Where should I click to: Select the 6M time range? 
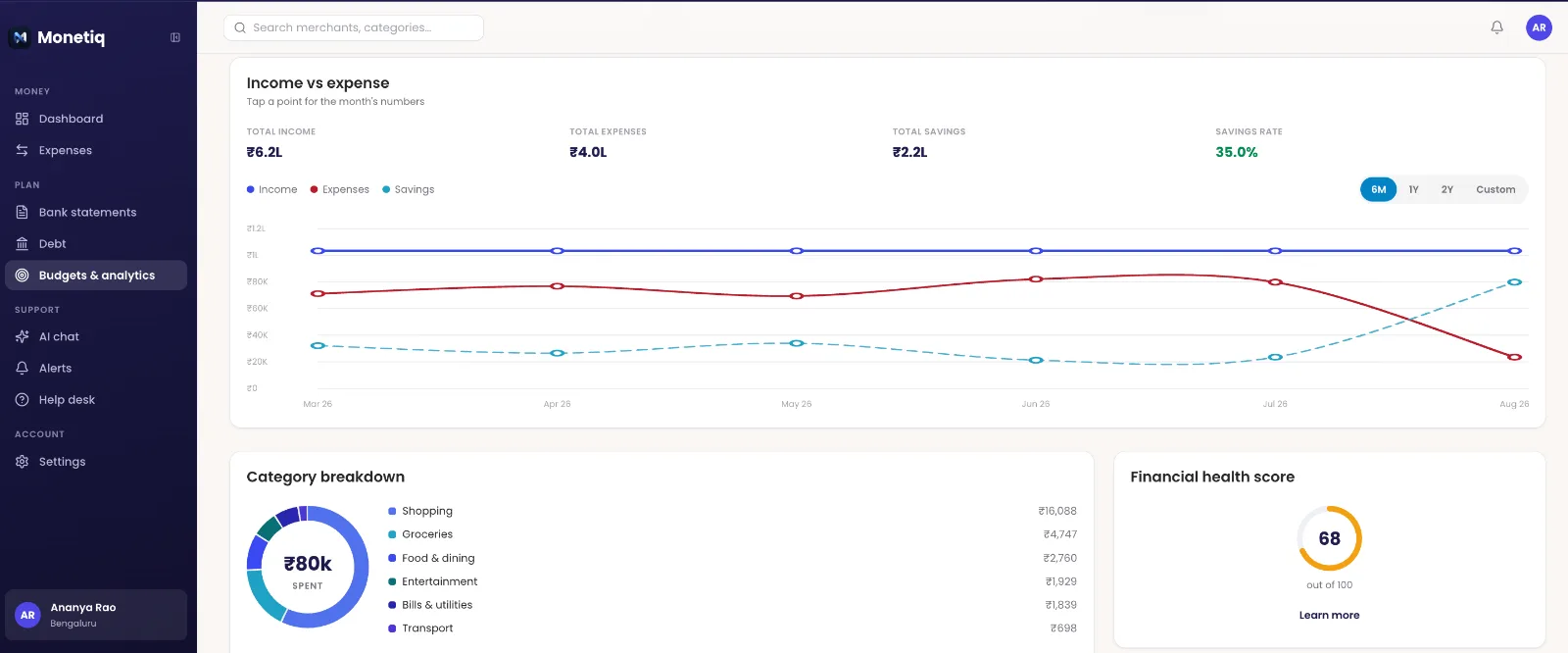pos(1378,189)
